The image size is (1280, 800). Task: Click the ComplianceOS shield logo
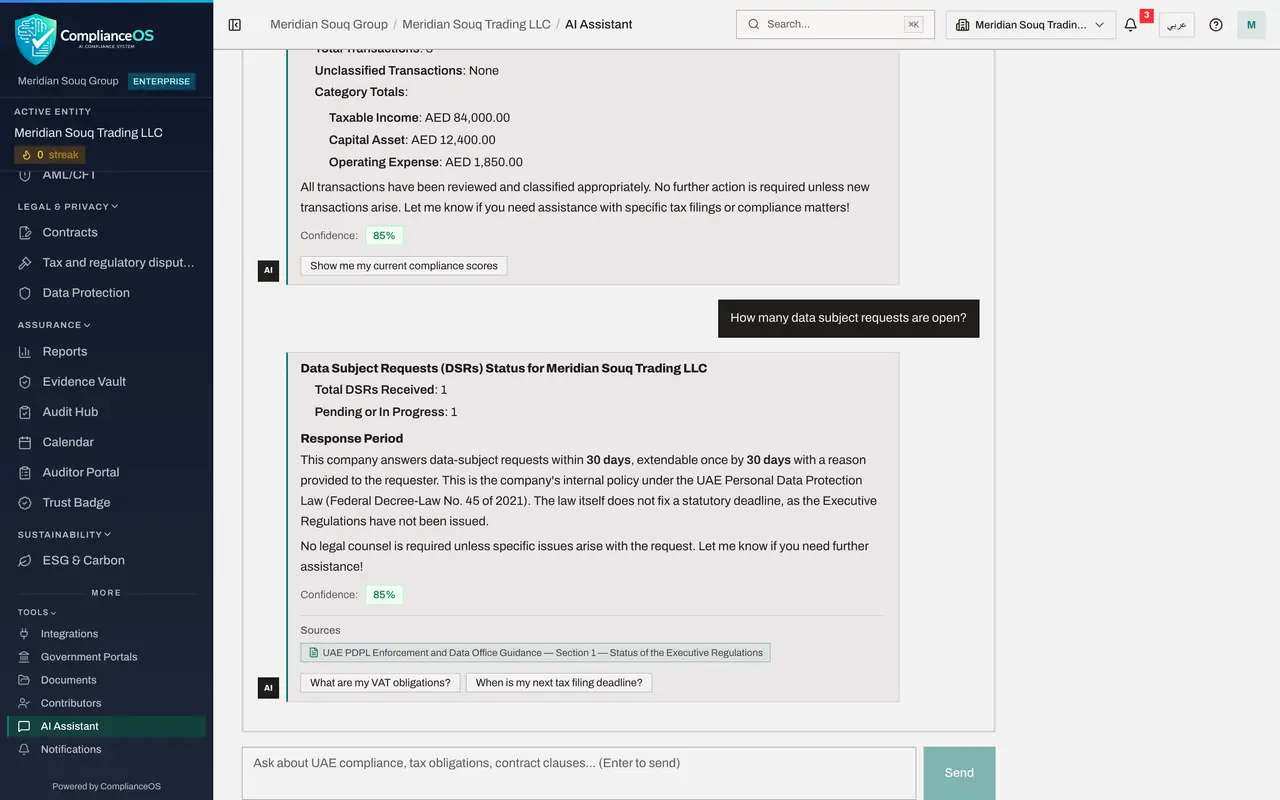(36, 39)
